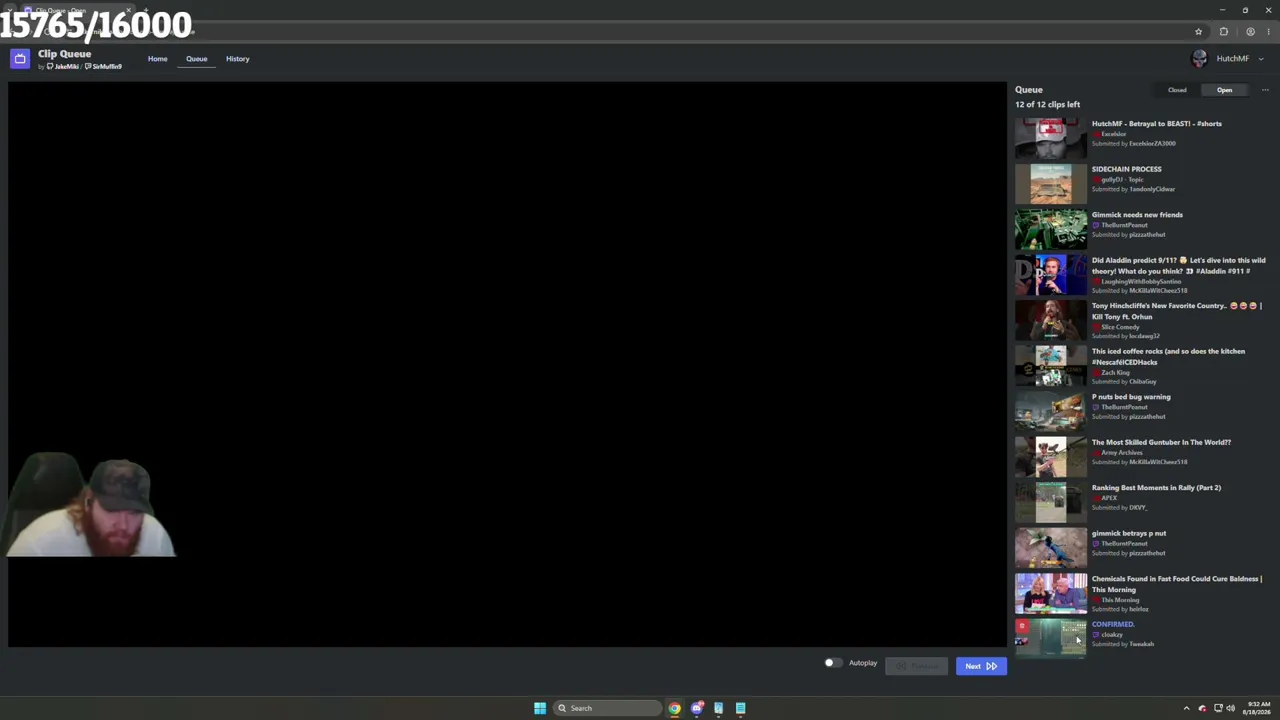Screen dimensions: 1280x720
Task: Click the '12 of 12 clips left' counter
Action: pyautogui.click(x=1047, y=105)
